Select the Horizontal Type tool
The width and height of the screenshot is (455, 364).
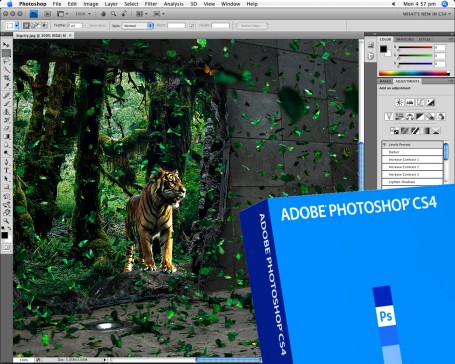point(6,170)
